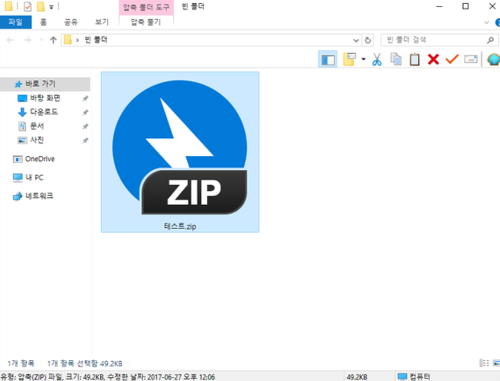Switch to the 보기 ribbon tab
The width and height of the screenshot is (500, 381).
click(x=102, y=22)
